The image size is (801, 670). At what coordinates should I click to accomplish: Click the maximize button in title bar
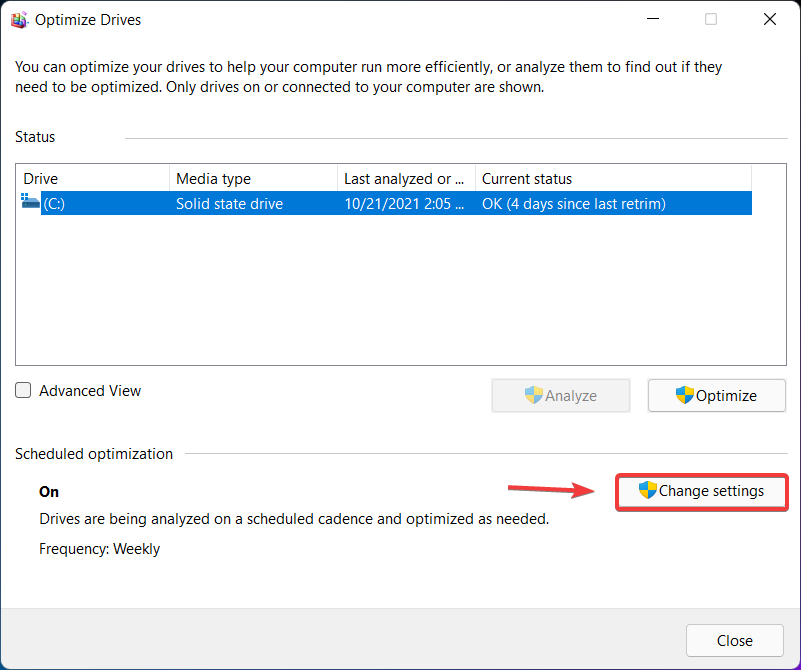[711, 19]
